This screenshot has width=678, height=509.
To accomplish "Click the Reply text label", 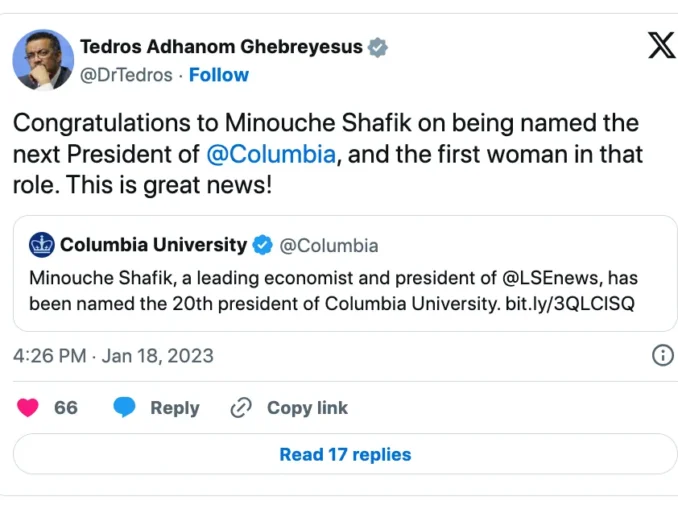I will (174, 408).
